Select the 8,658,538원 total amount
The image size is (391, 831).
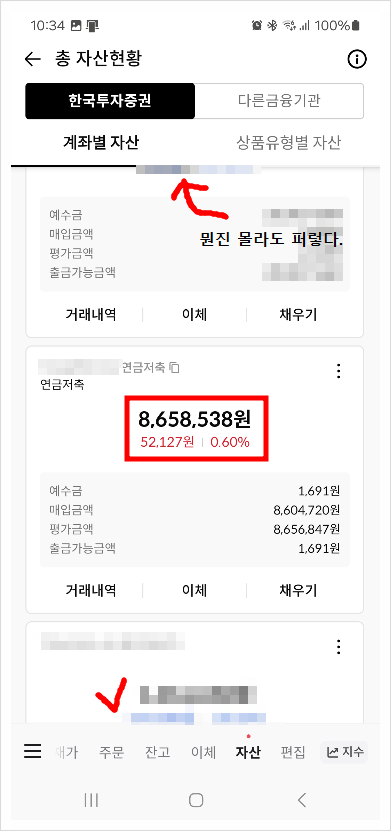tap(194, 419)
